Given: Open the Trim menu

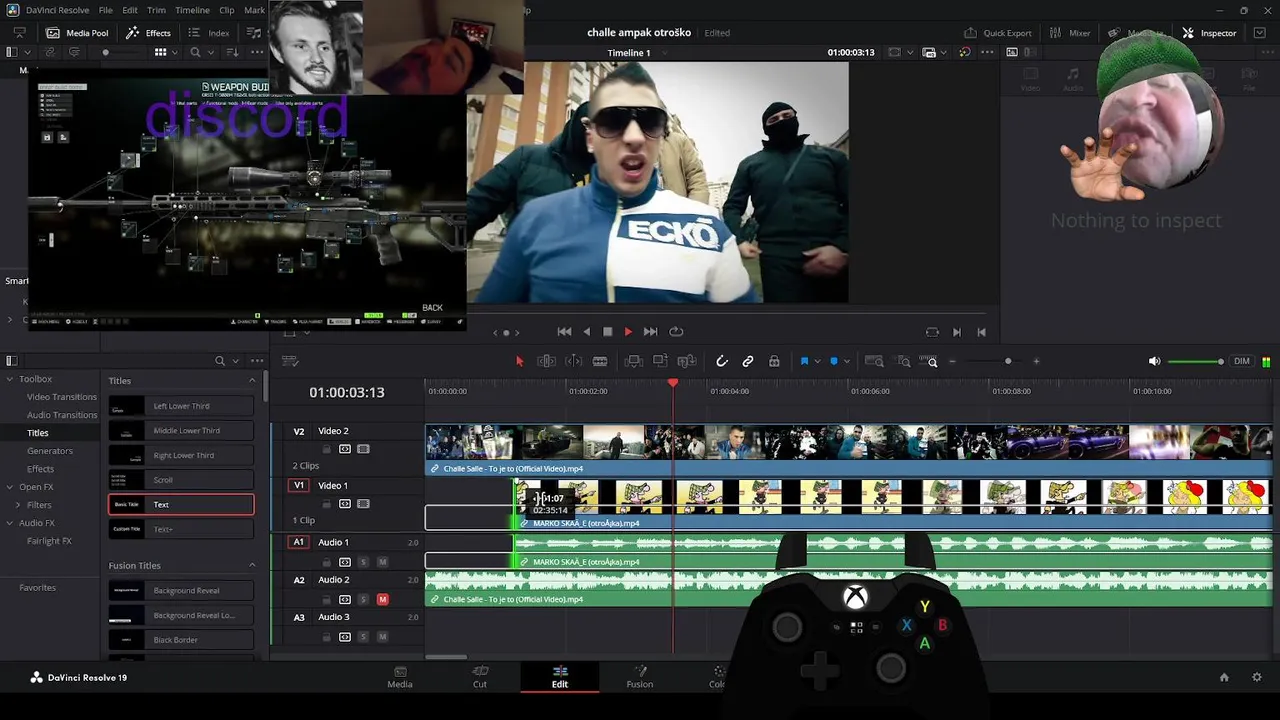Looking at the screenshot, I should (x=156, y=10).
